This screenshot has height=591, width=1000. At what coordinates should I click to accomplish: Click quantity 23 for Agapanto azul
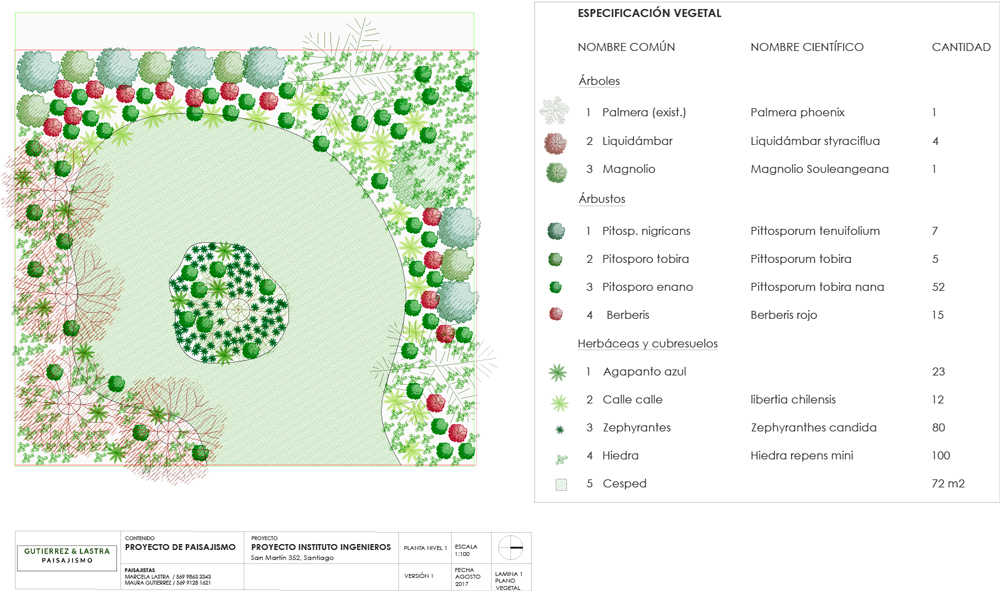click(x=938, y=372)
